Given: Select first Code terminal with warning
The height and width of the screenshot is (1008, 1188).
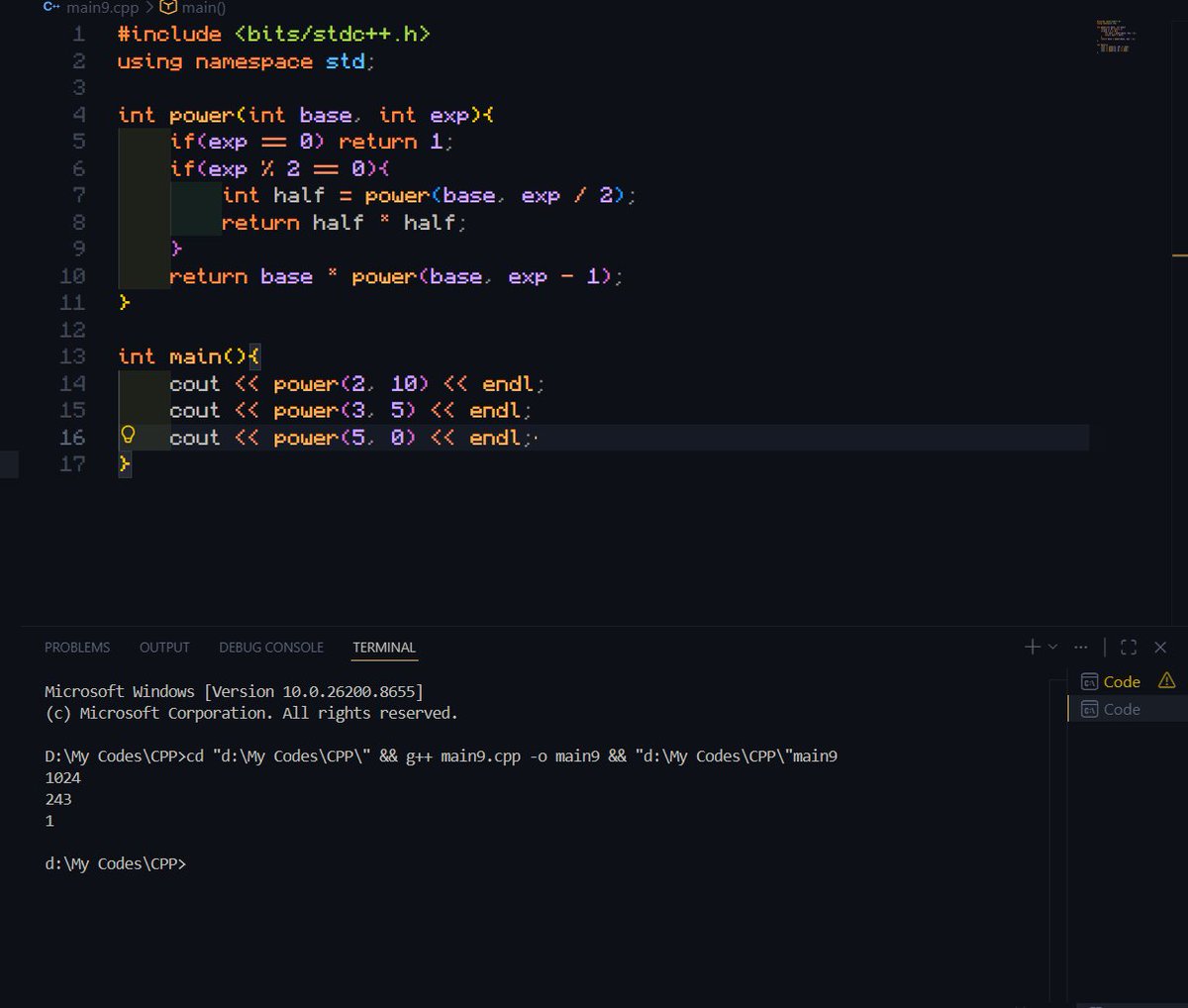Looking at the screenshot, I should [1128, 681].
